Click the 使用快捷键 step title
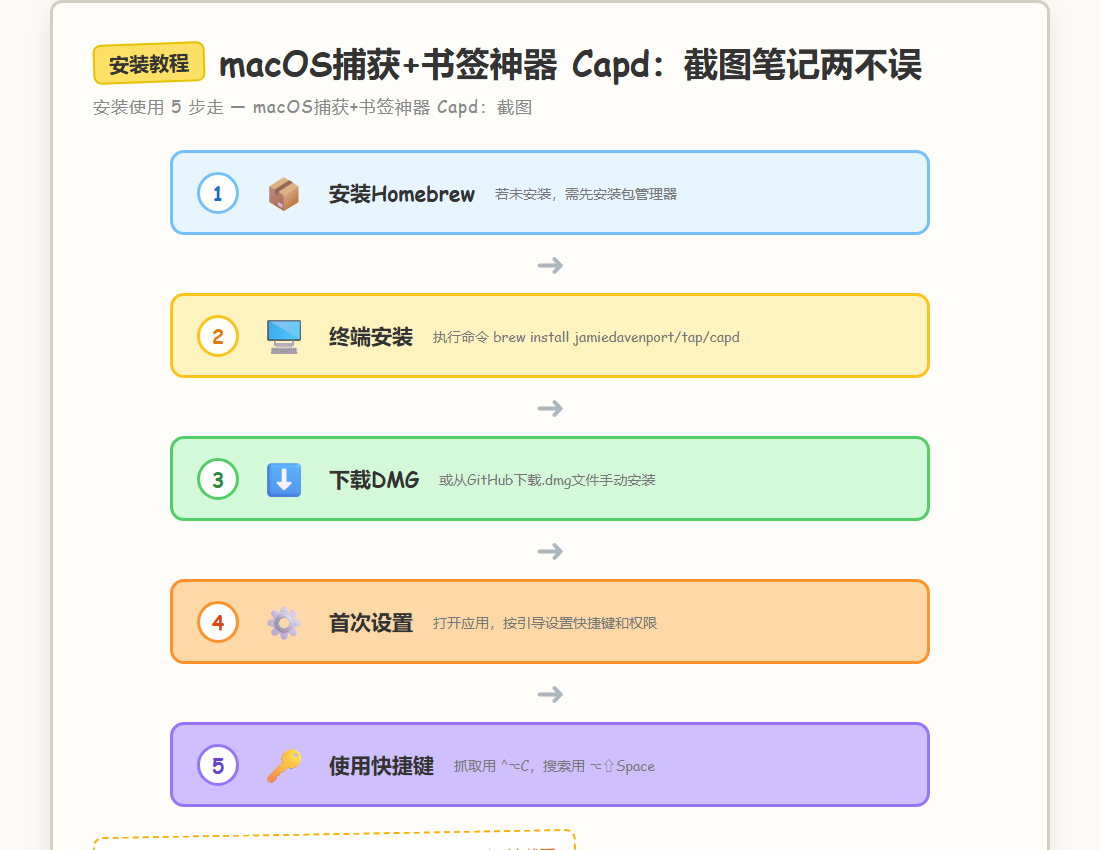 click(382, 766)
